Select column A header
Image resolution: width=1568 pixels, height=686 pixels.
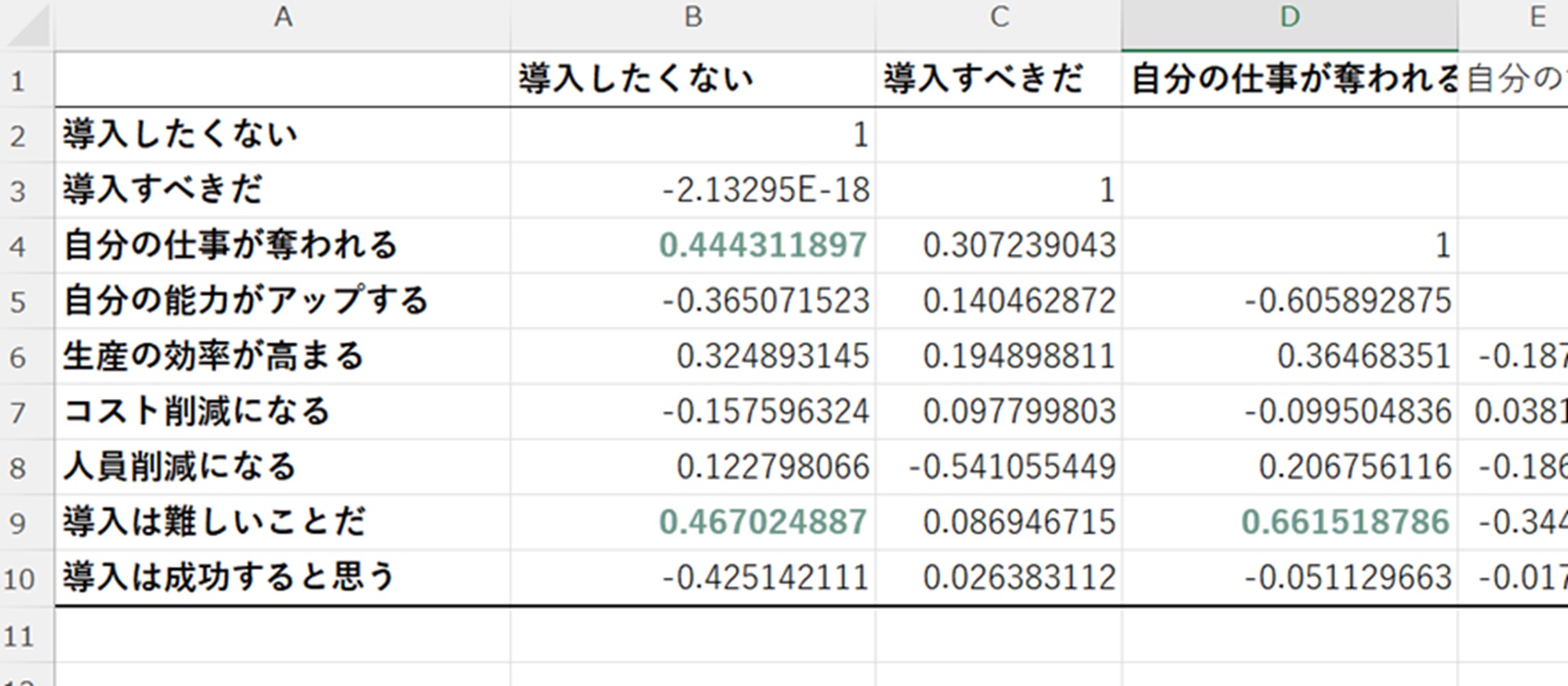coord(282,17)
